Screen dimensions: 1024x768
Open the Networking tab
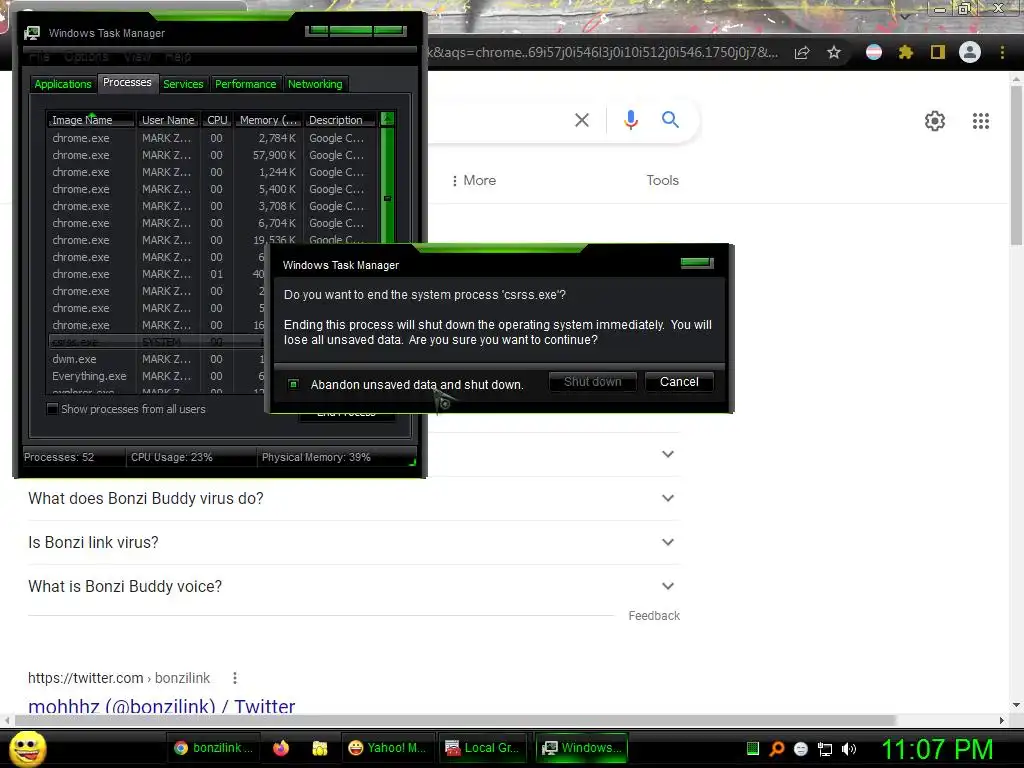point(315,84)
